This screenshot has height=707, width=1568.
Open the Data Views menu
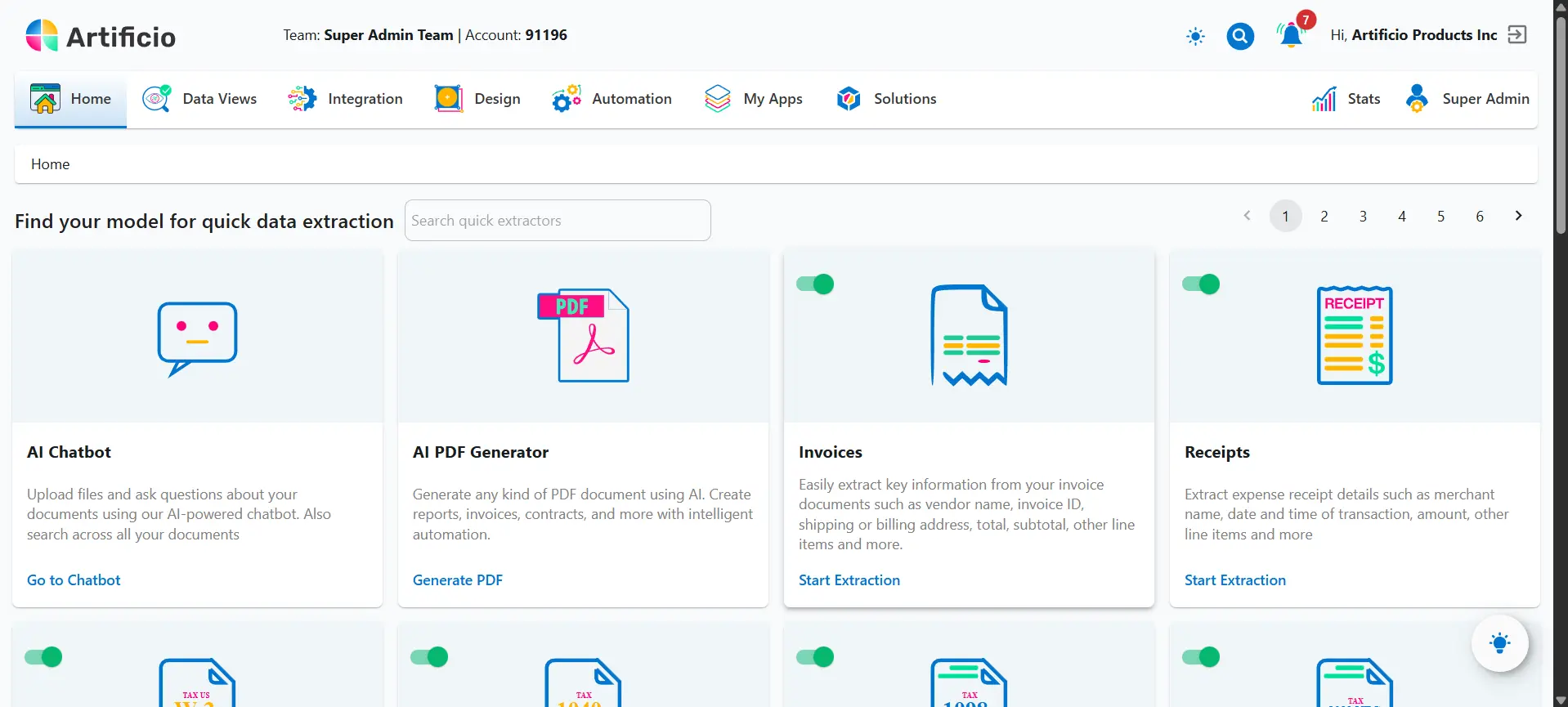pyautogui.click(x=199, y=99)
